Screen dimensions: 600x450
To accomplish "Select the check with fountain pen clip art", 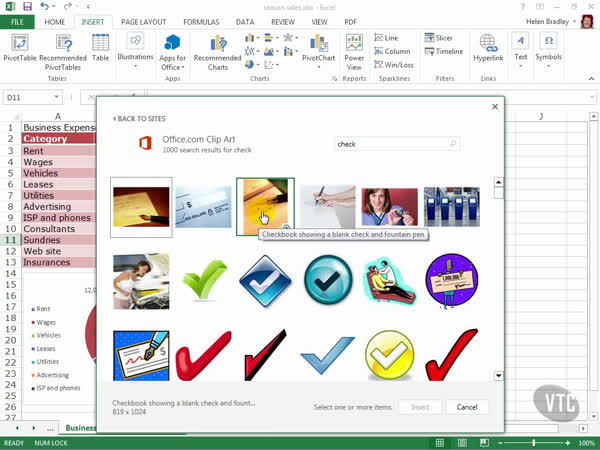I will [141, 356].
